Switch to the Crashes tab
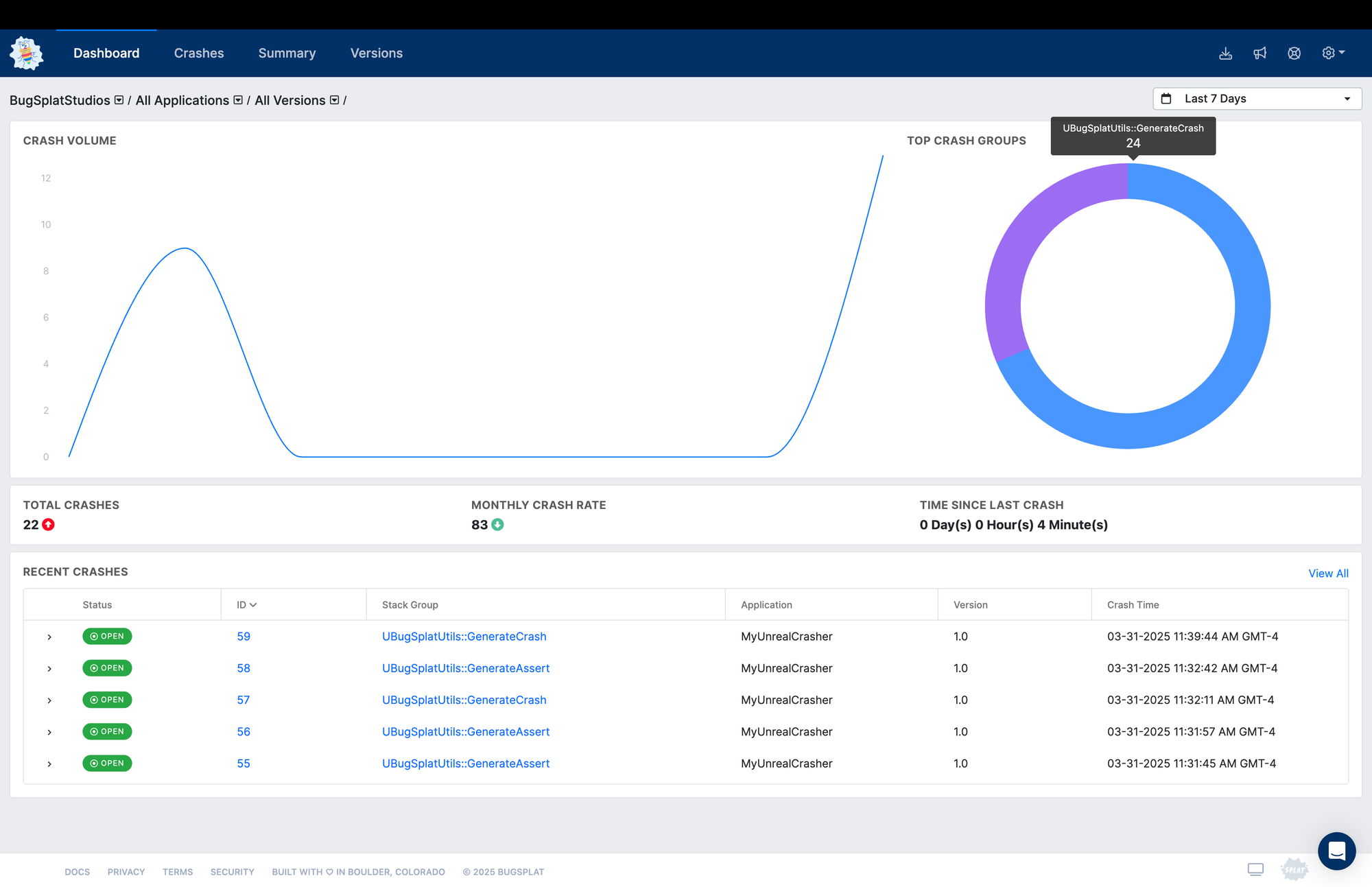1372x887 pixels. point(199,53)
